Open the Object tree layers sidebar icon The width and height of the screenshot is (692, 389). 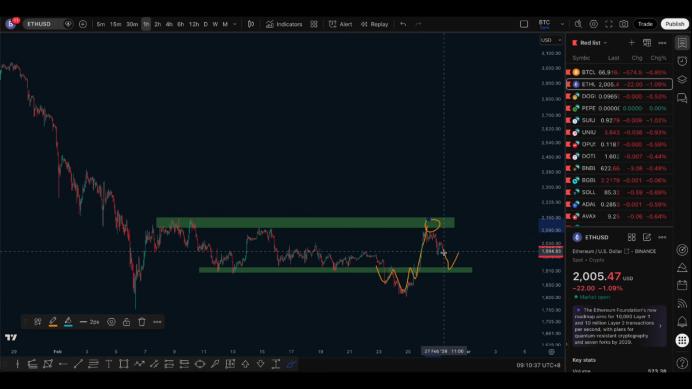682,79
